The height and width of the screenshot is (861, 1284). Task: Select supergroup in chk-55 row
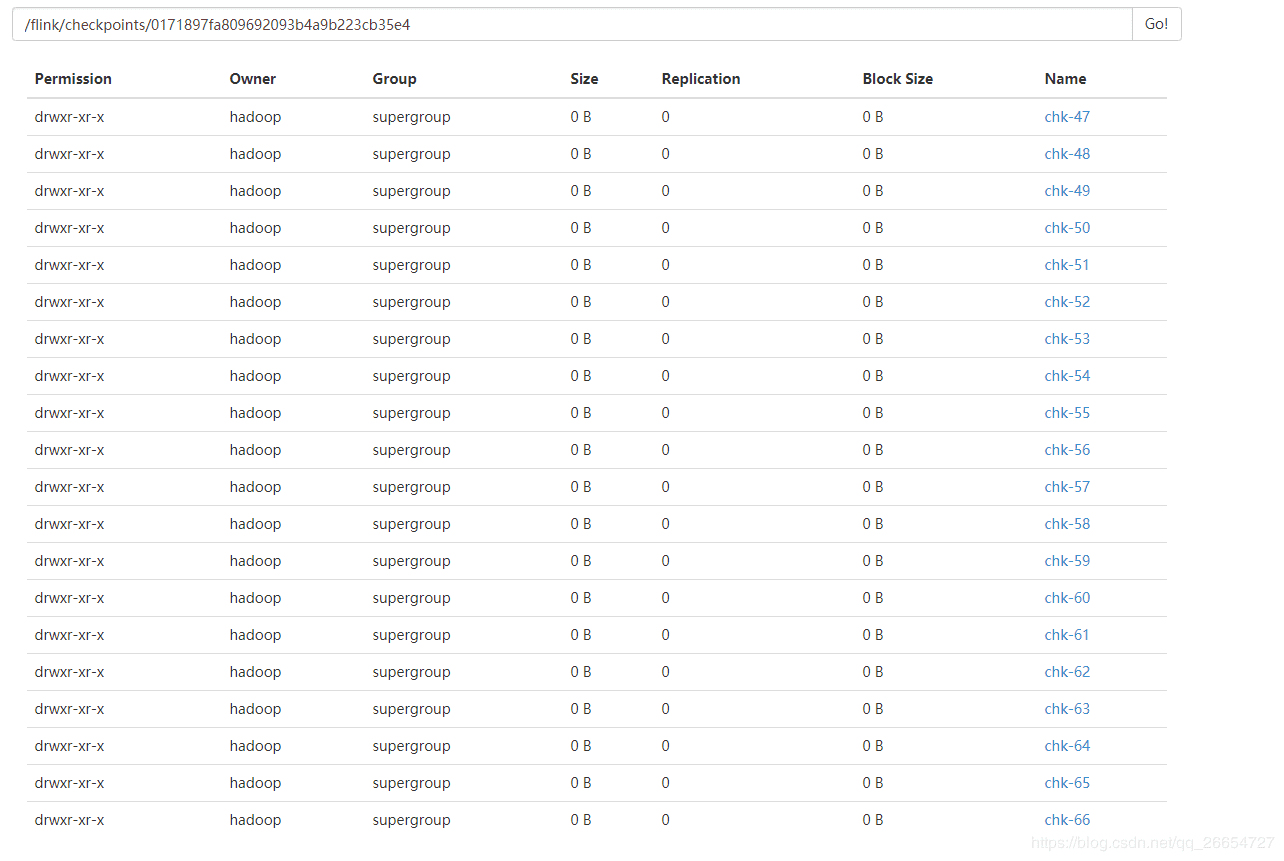[x=412, y=413]
